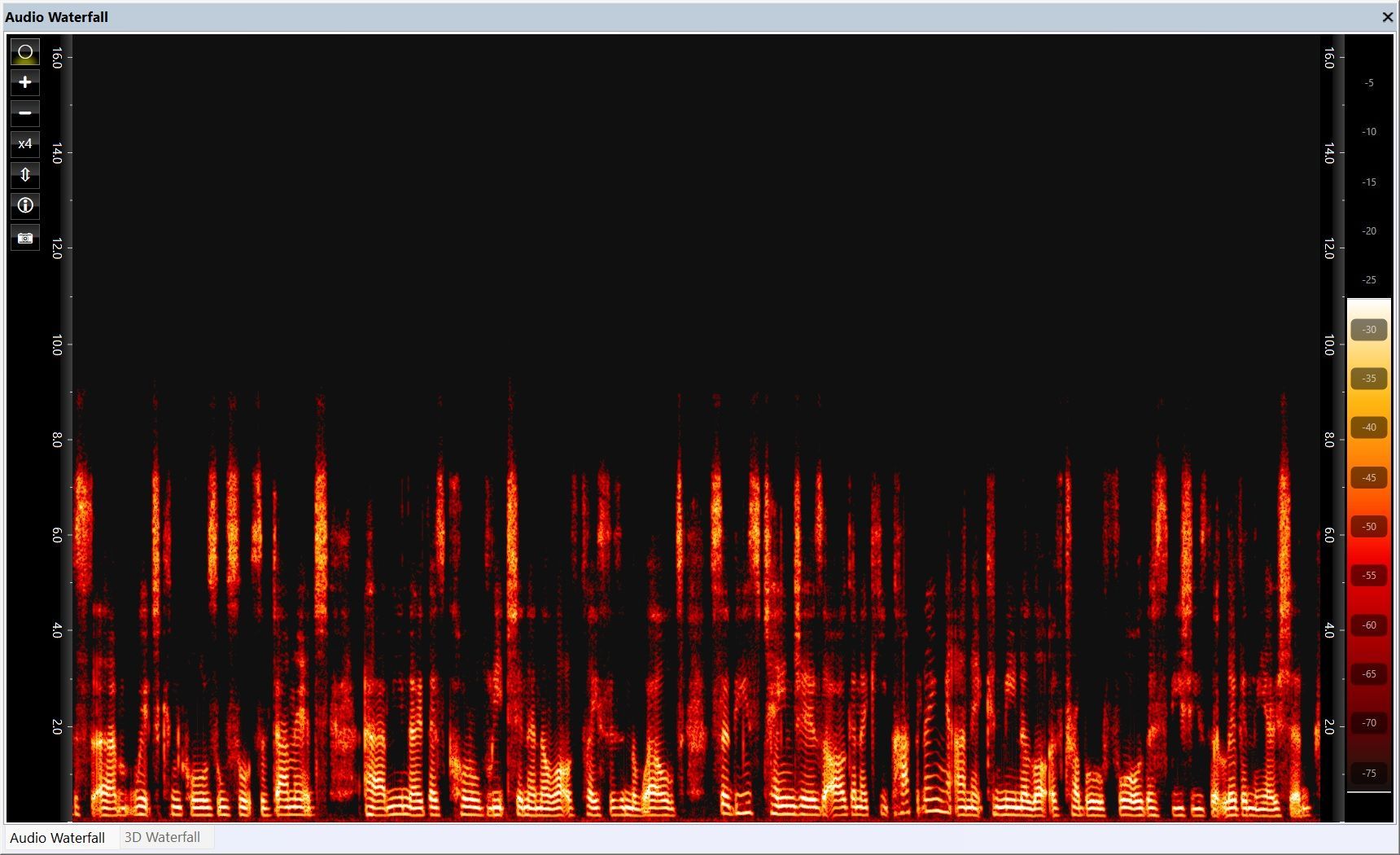
Task: Take a snapshot with the camera icon
Action: click(x=25, y=238)
